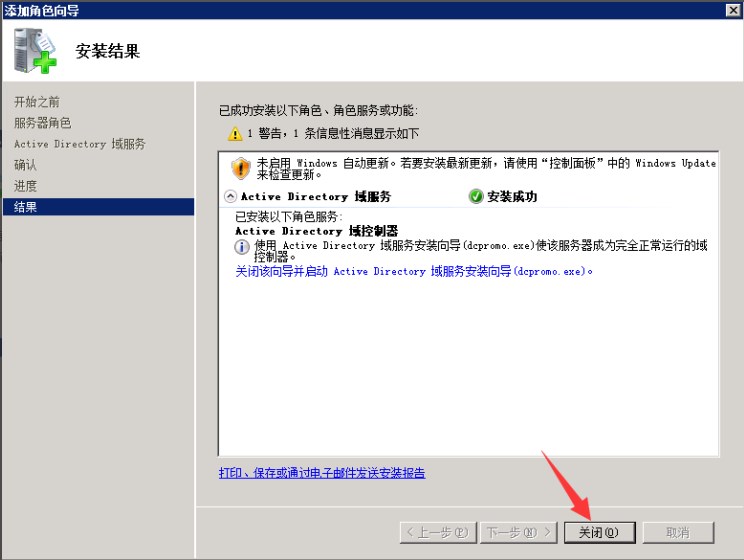Image resolution: width=744 pixels, height=560 pixels.
Task: Close the 添加角色向导 window
Action: (x=733, y=10)
